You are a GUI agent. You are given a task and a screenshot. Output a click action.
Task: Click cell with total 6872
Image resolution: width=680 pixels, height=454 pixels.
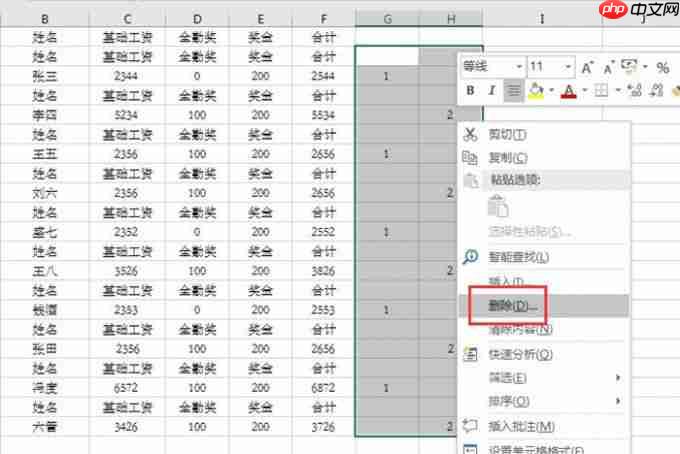(324, 388)
